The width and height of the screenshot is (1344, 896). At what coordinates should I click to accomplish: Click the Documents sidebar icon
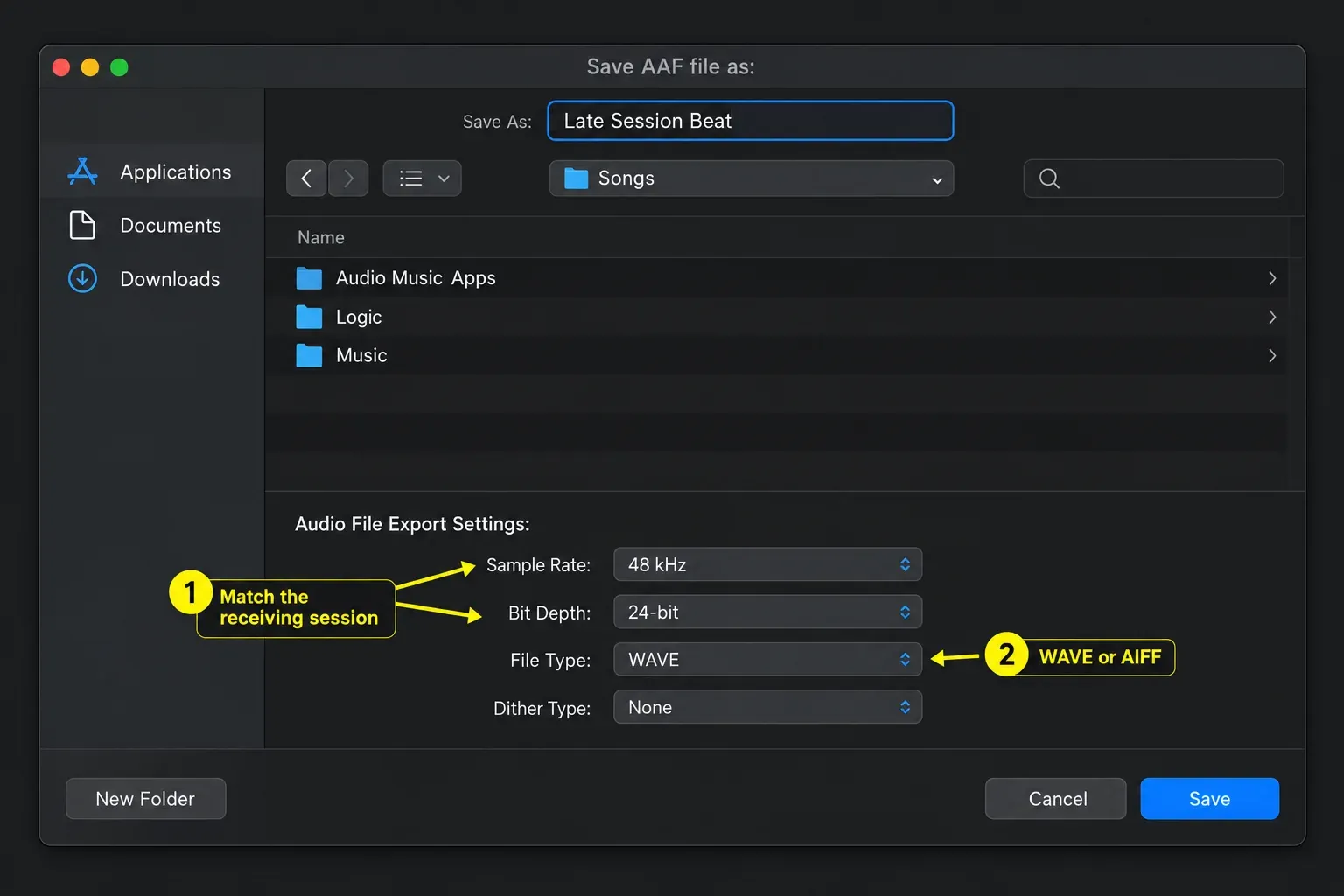(x=82, y=225)
